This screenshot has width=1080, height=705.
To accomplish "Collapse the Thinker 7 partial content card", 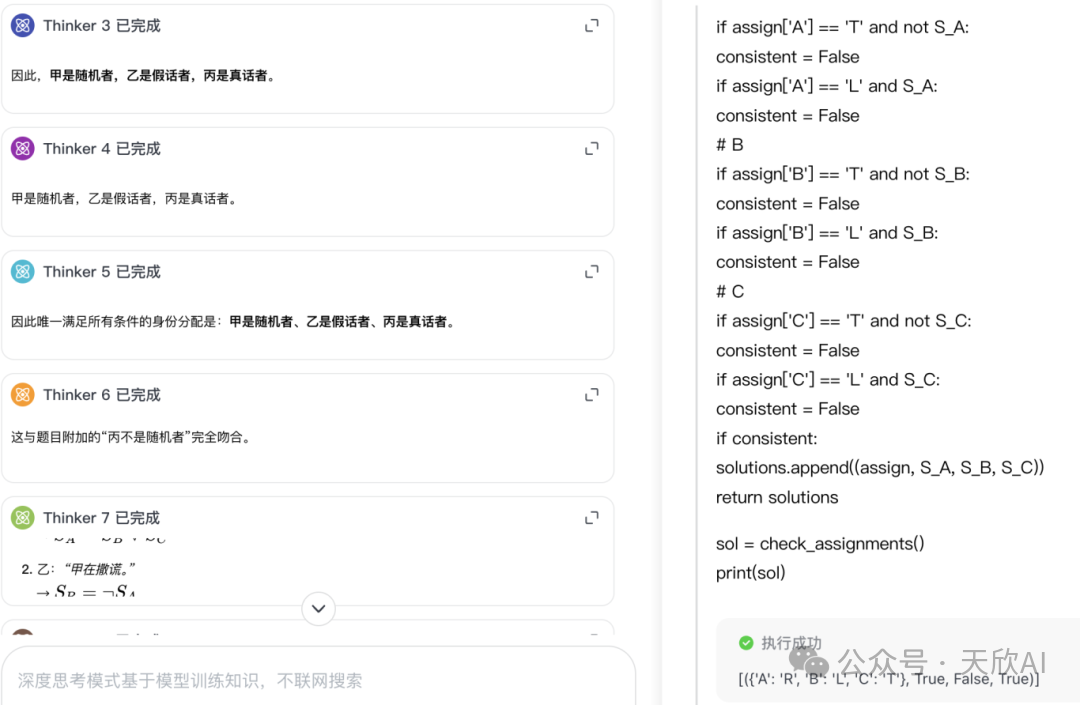I will tap(591, 517).
